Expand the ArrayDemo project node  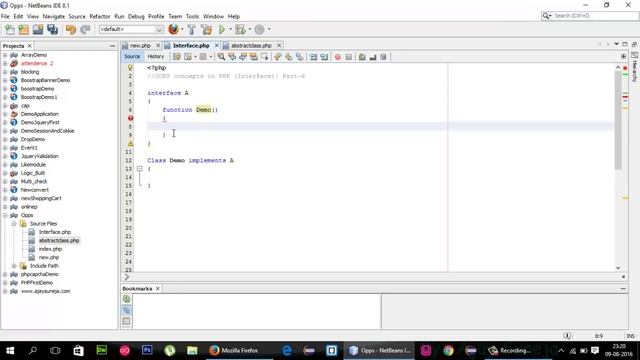[x=5, y=55]
